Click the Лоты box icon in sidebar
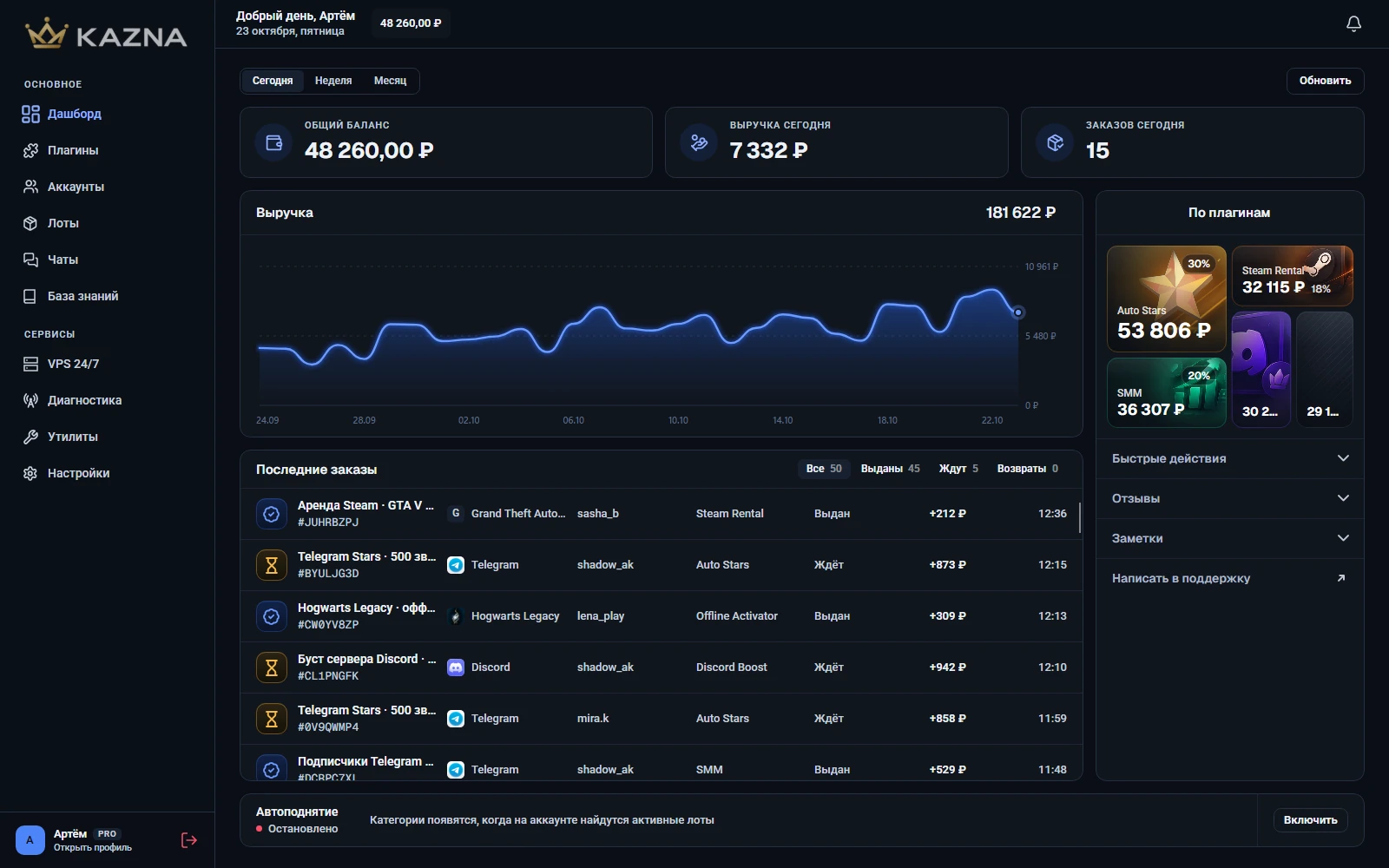 30,223
